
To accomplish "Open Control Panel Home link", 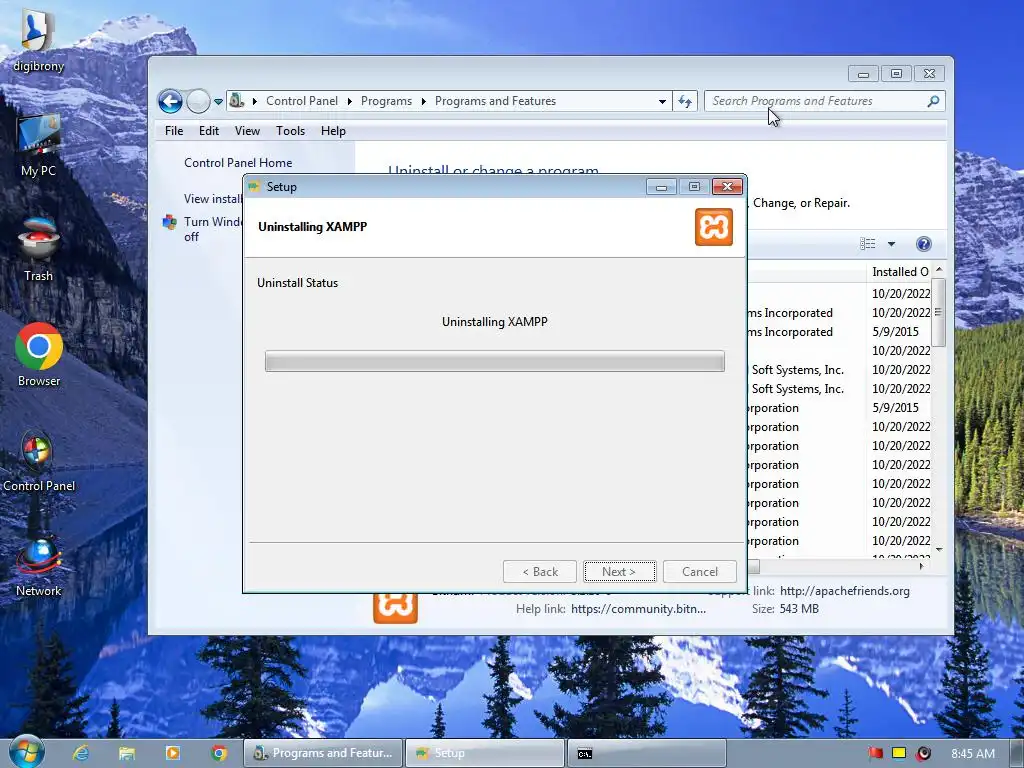I will click(238, 163).
